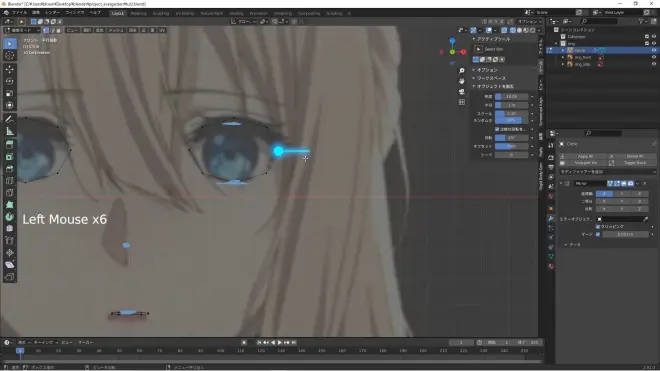The height and width of the screenshot is (371, 660).
Task: Open the Edit Mode dropdown
Action: pyautogui.click(x=22, y=30)
